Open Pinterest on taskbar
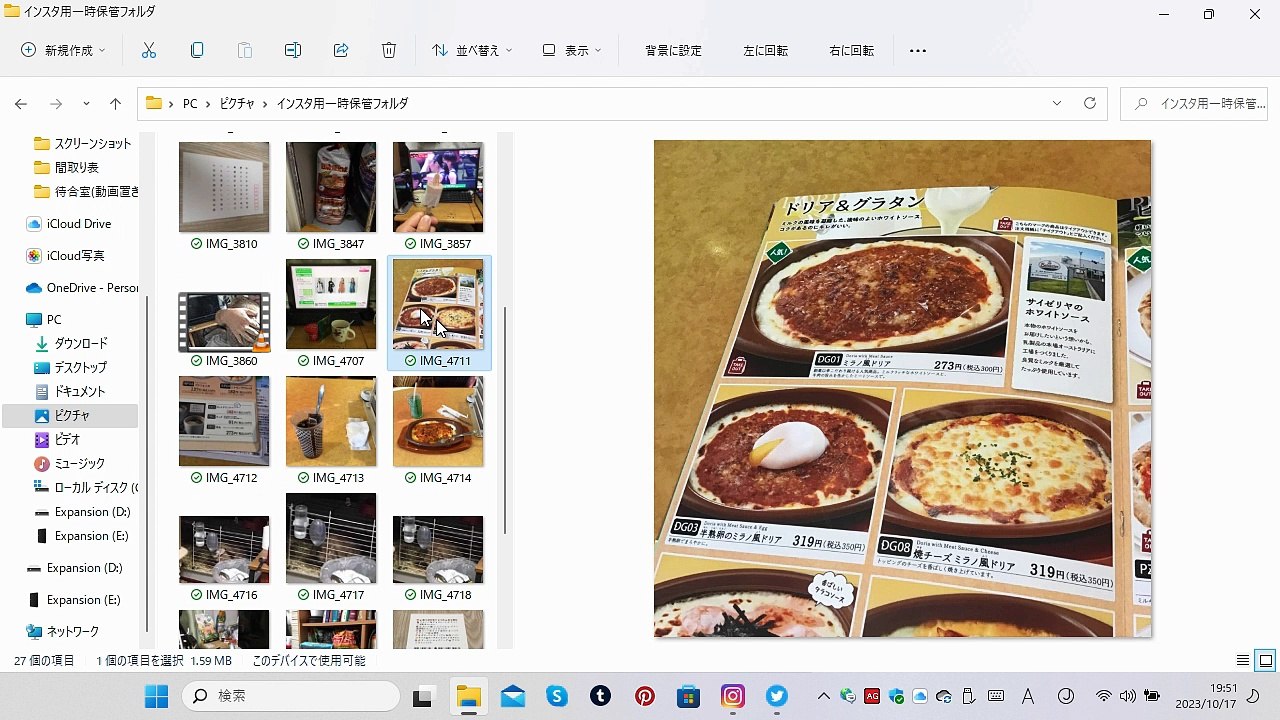Screen dimensions: 1280x720 pos(645,696)
